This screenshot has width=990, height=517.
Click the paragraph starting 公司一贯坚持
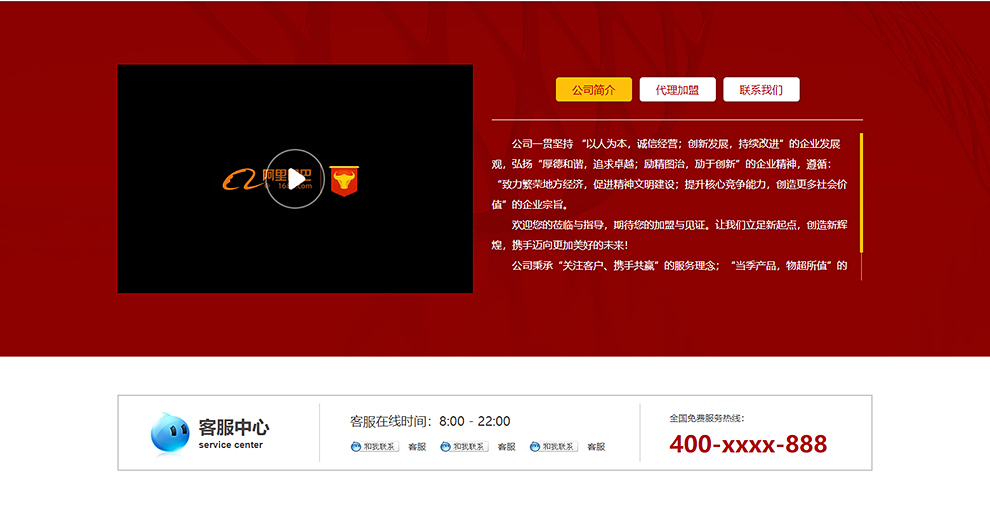tap(669, 174)
